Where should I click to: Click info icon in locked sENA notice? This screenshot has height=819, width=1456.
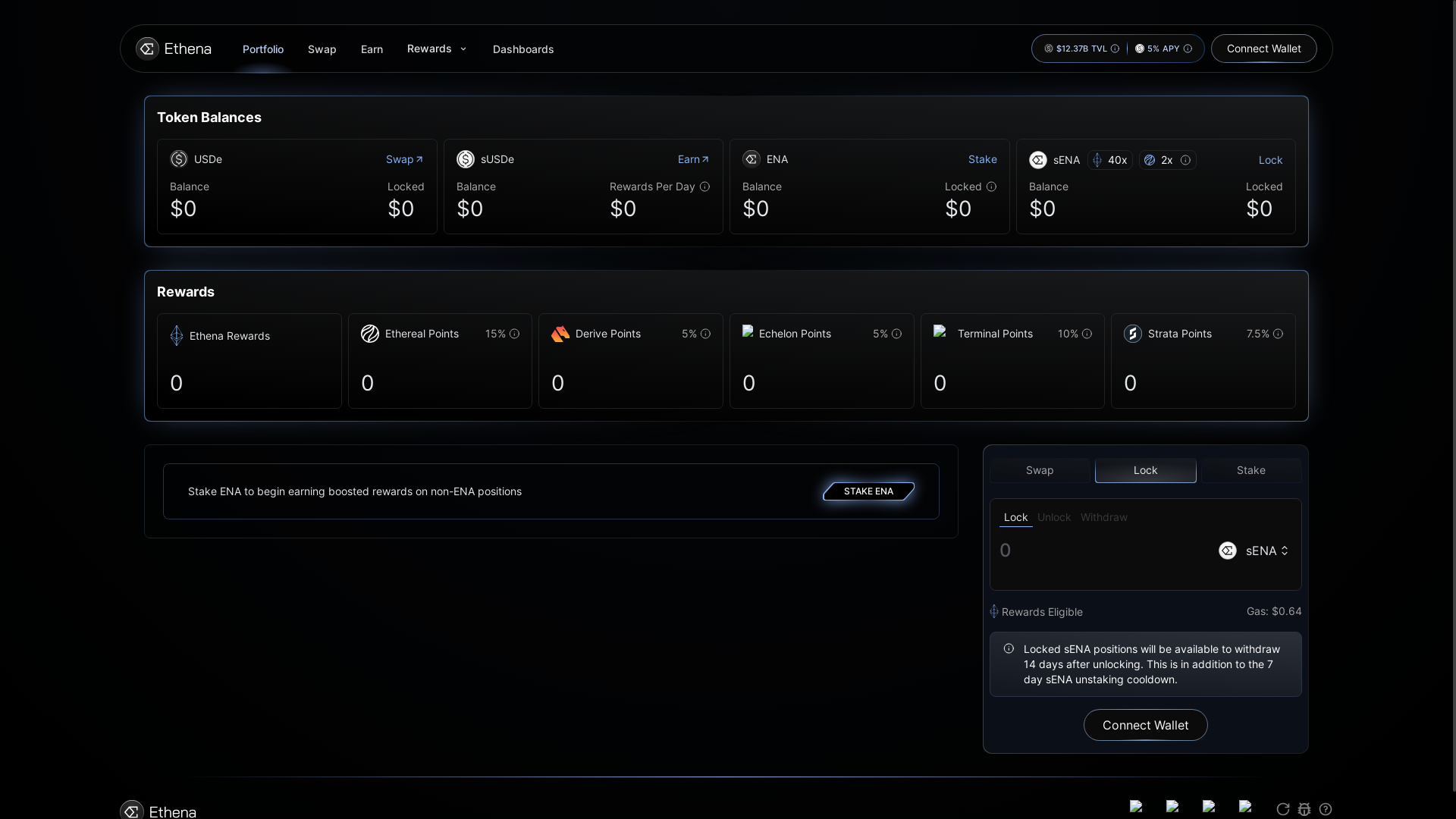coord(1009,648)
